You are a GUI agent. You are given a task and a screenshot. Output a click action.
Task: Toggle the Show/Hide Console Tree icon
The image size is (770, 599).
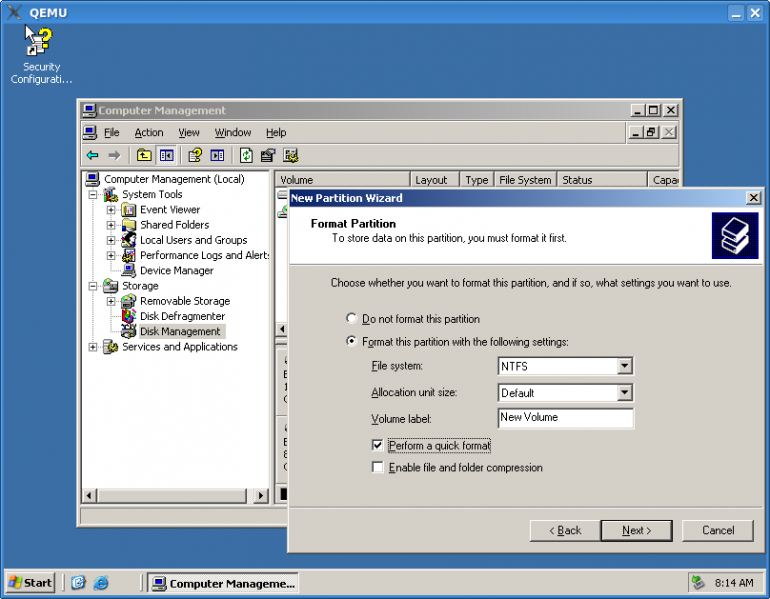pos(166,155)
